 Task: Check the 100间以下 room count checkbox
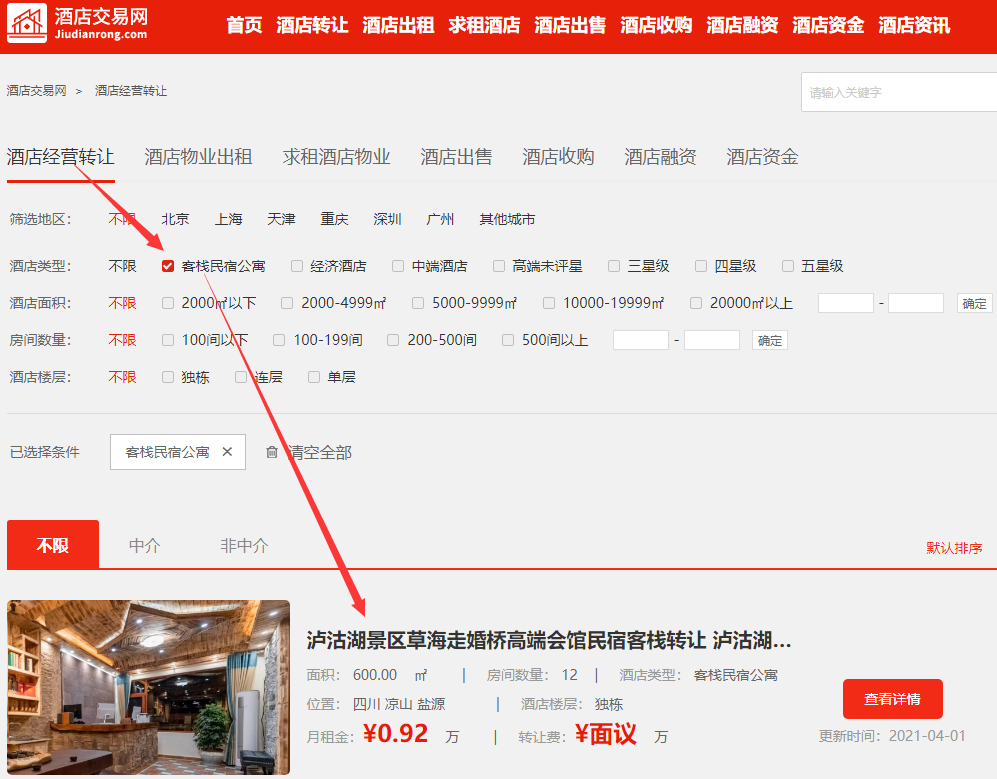click(x=168, y=340)
